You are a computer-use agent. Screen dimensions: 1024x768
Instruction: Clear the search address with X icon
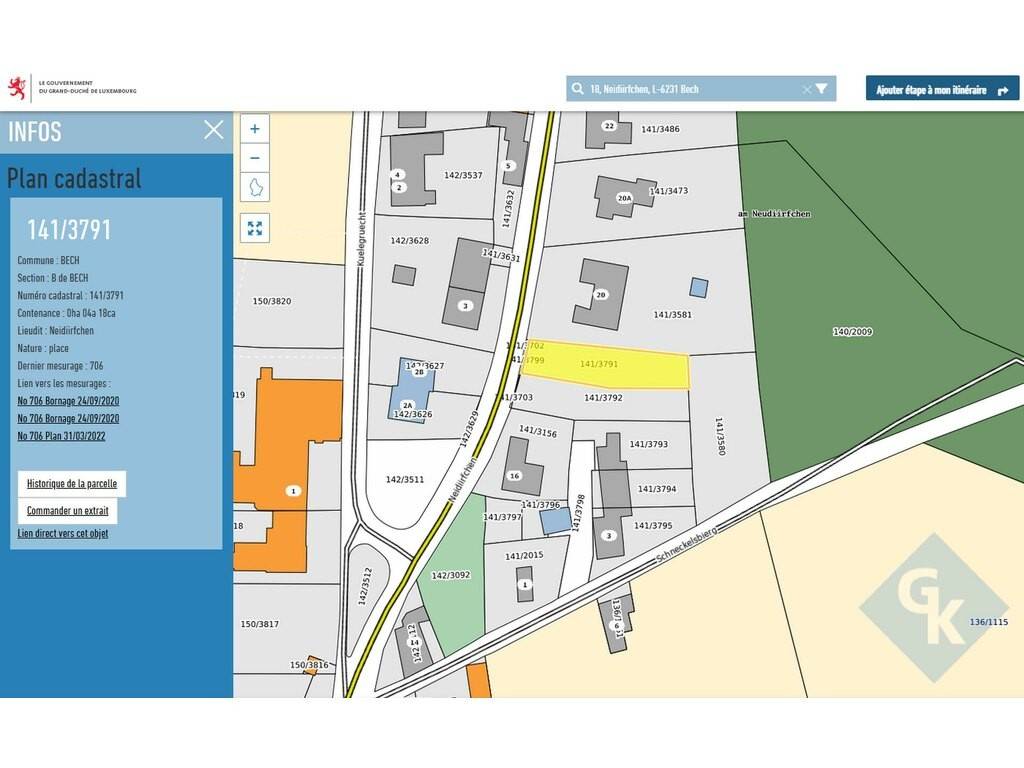pos(807,89)
